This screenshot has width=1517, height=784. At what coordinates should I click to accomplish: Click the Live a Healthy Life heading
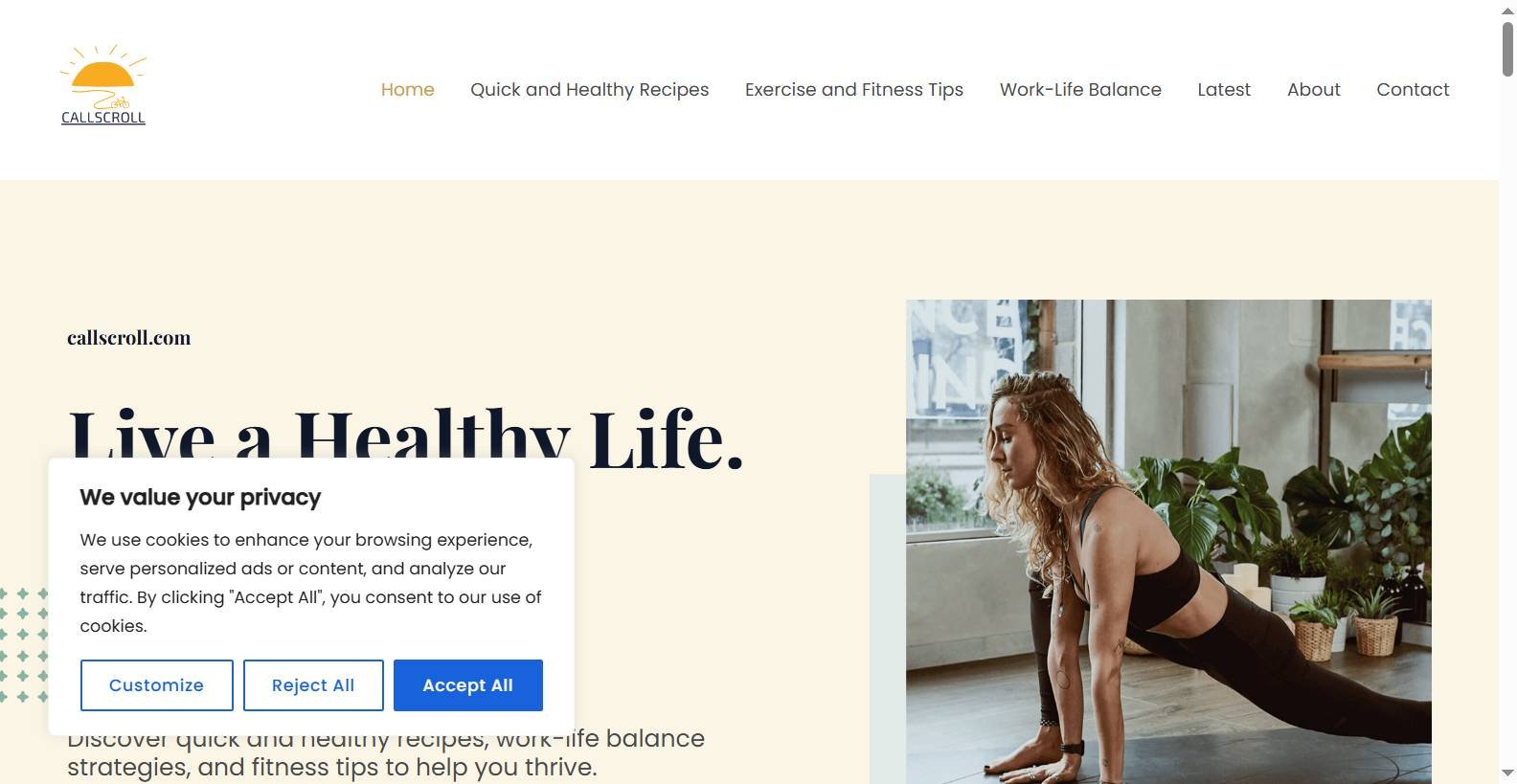[406, 438]
